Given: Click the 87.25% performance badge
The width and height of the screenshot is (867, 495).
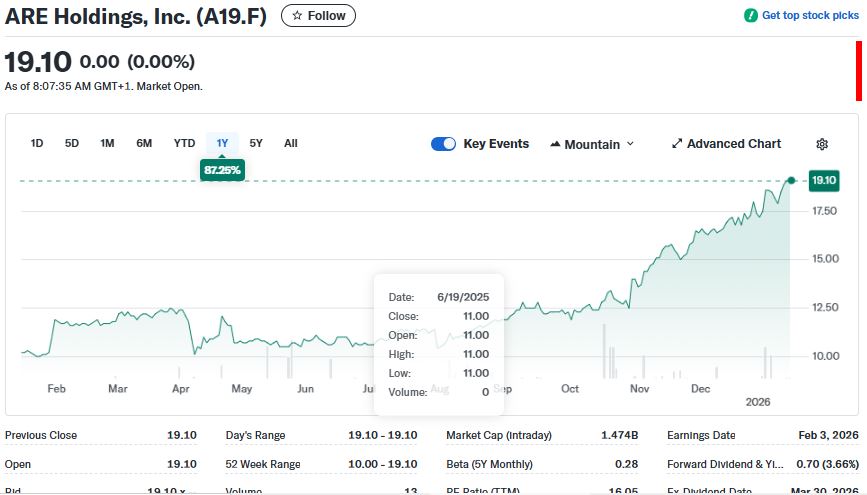Looking at the screenshot, I should [222, 170].
